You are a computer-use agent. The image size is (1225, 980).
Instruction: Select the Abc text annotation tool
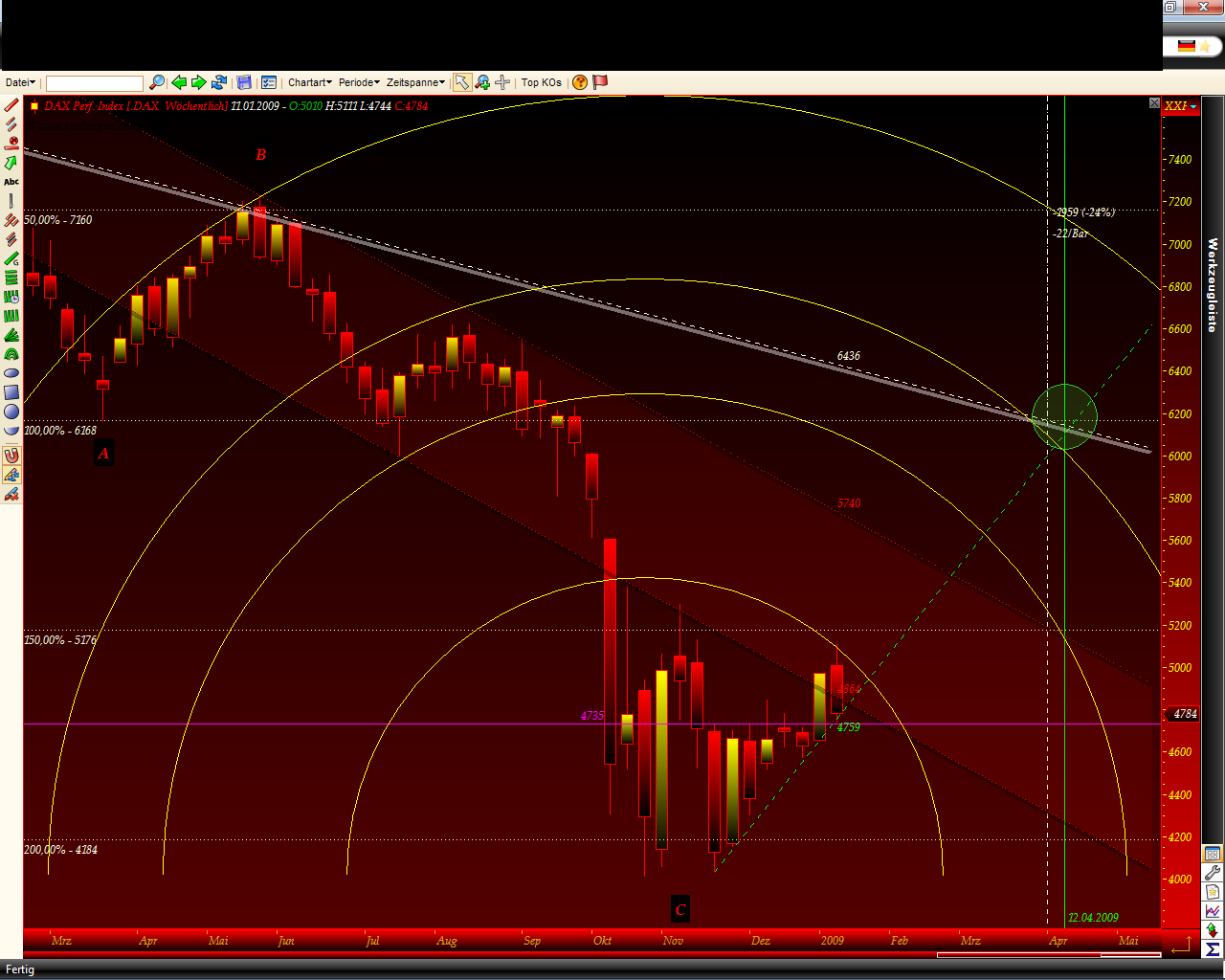coord(11,182)
